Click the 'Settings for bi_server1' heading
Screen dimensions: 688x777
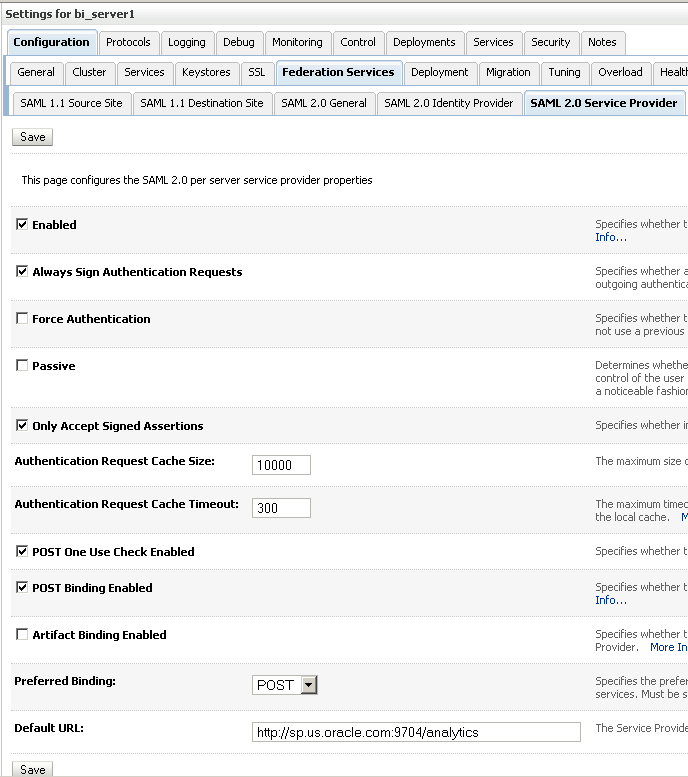point(70,14)
